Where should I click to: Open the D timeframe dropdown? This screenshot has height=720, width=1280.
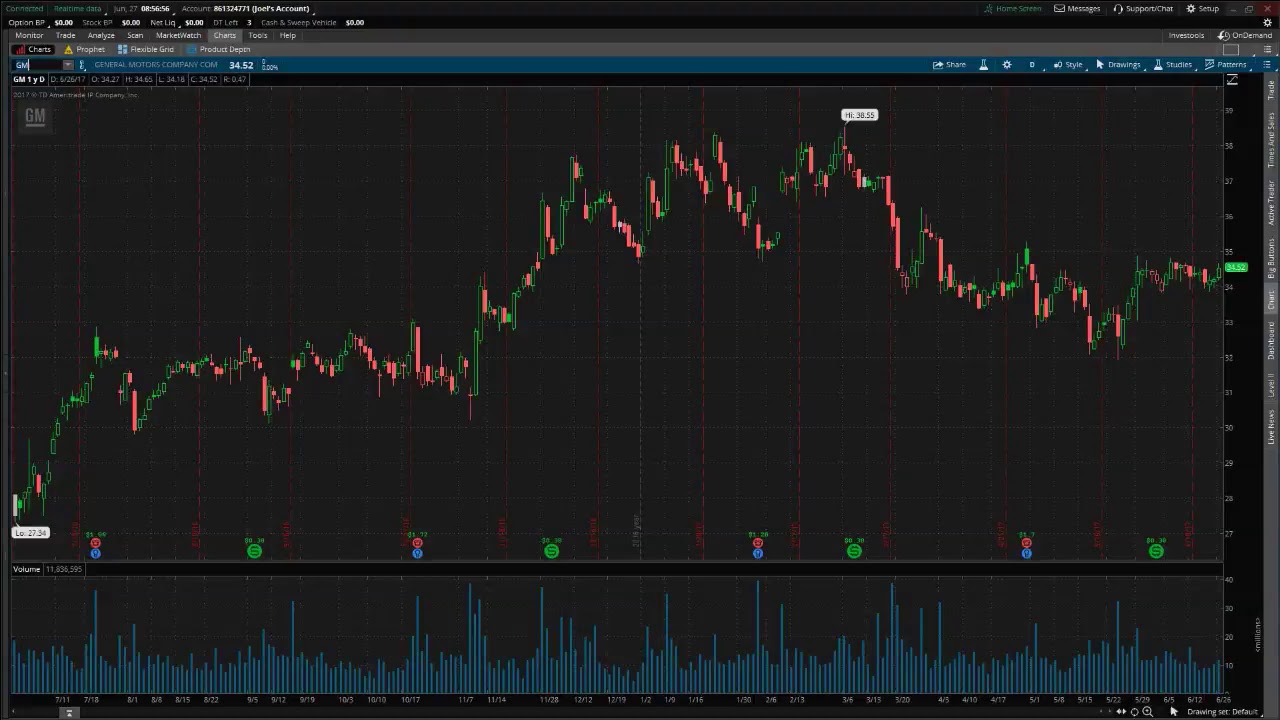(x=1032, y=65)
